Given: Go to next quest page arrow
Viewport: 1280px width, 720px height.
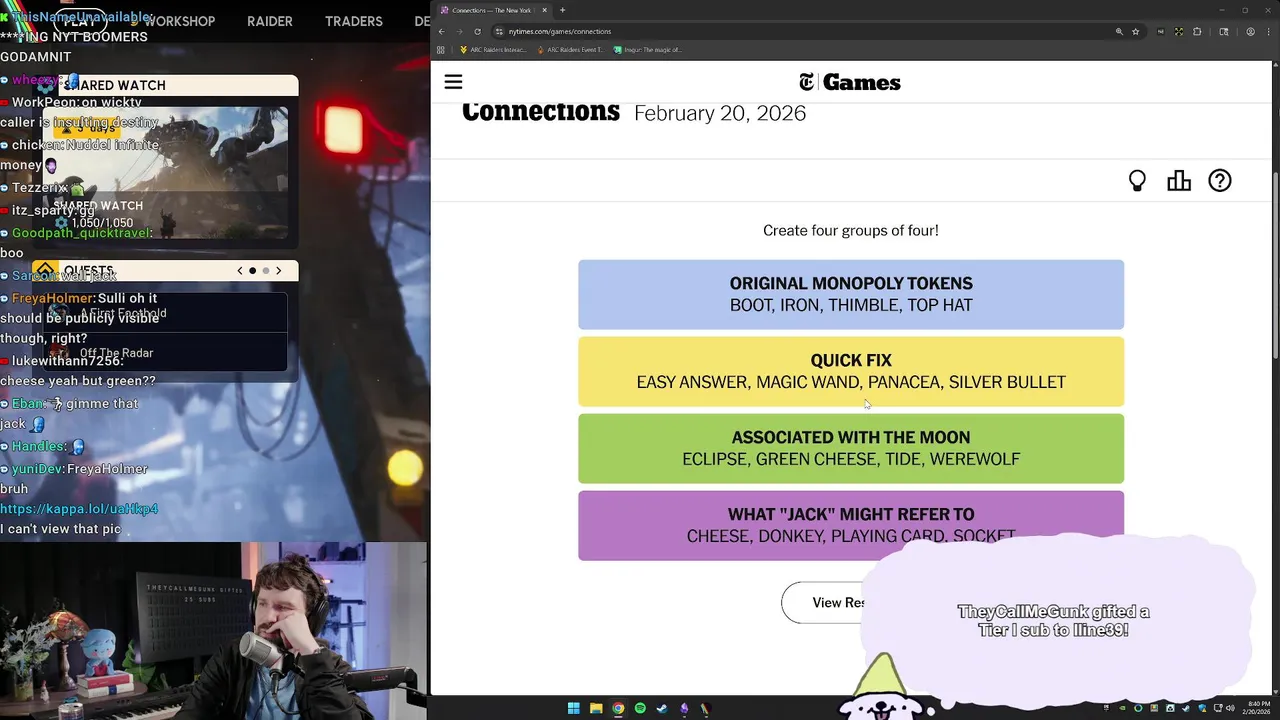Looking at the screenshot, I should click(x=279, y=271).
